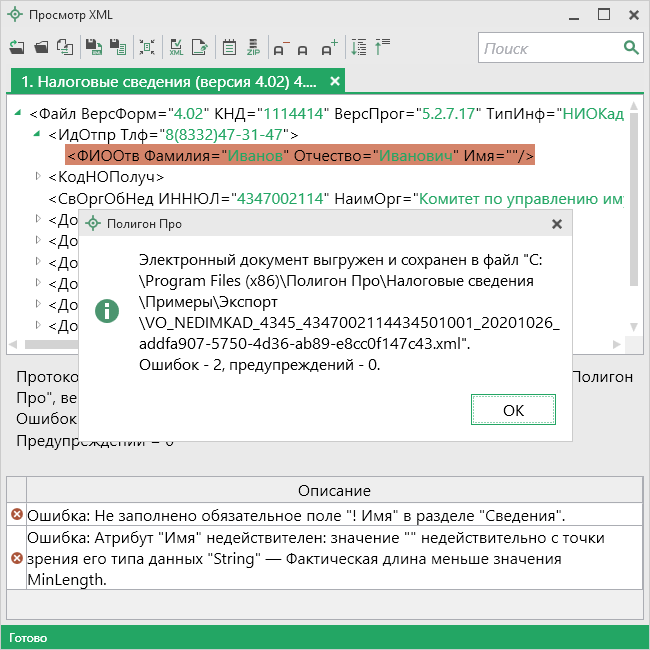The image size is (650, 650).
Task: Click the green up-arrow lines toolbar icon
Action: pos(383,47)
